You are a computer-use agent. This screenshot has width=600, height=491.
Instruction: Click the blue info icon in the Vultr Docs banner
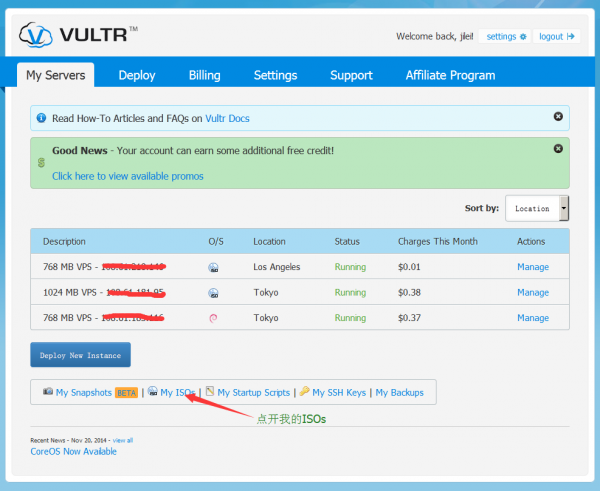coord(41,118)
